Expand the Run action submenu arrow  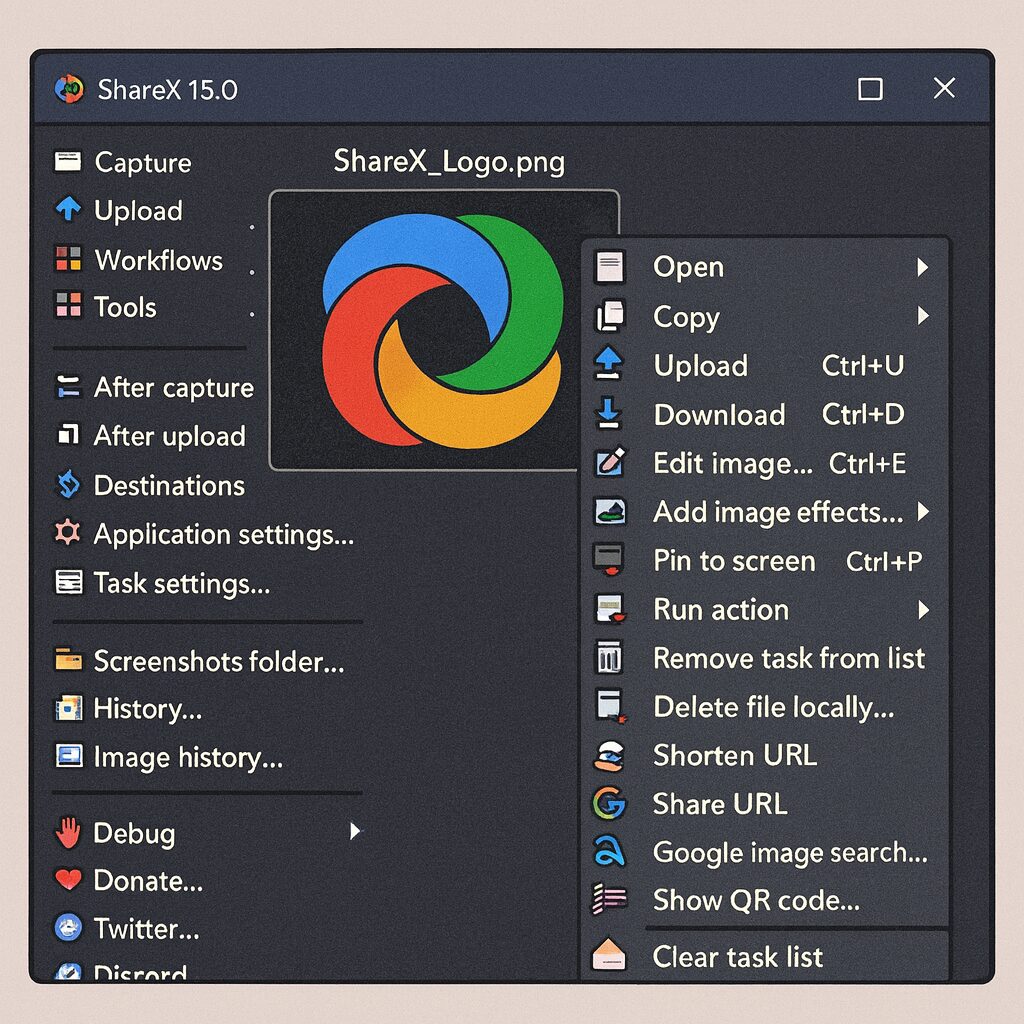click(922, 610)
